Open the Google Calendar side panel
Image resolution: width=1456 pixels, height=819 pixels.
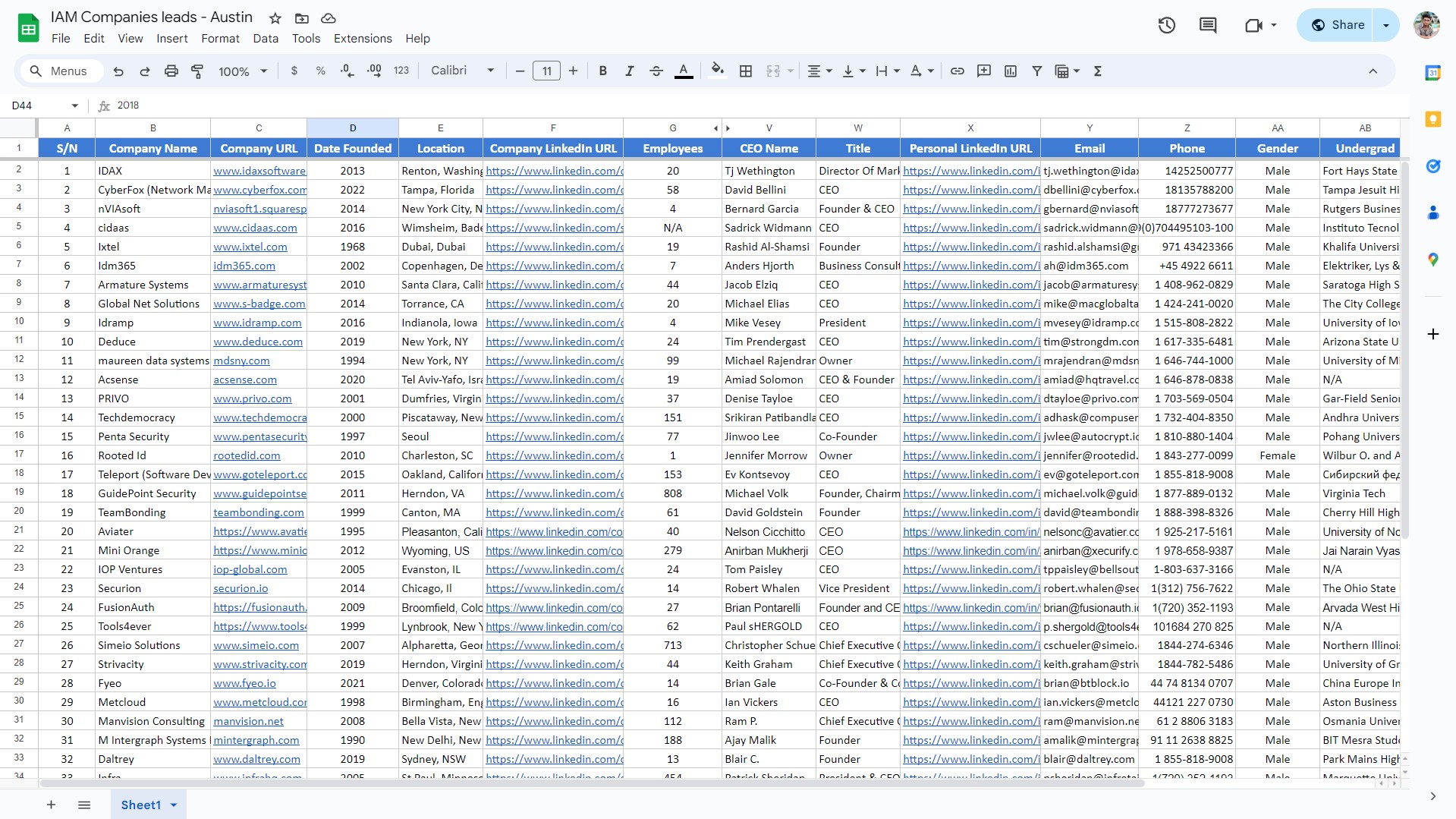[1432, 73]
